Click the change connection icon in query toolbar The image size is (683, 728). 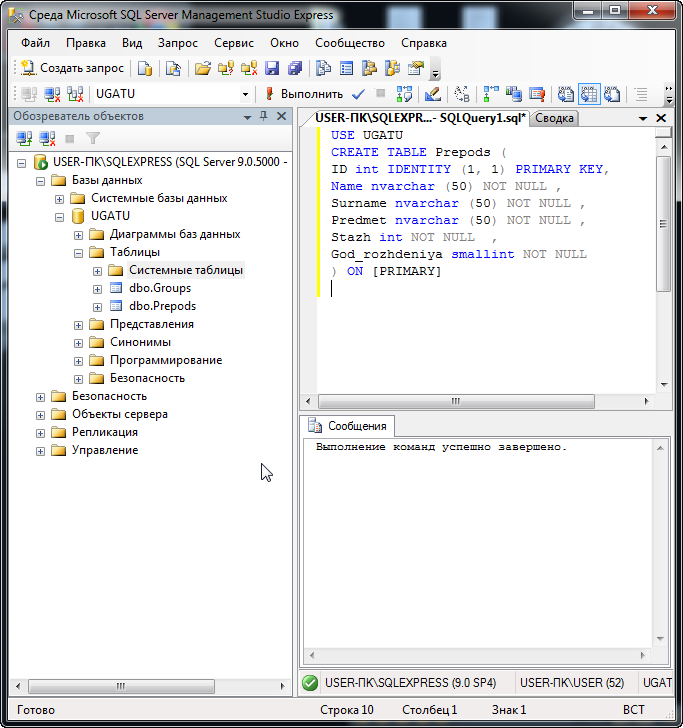[75, 94]
